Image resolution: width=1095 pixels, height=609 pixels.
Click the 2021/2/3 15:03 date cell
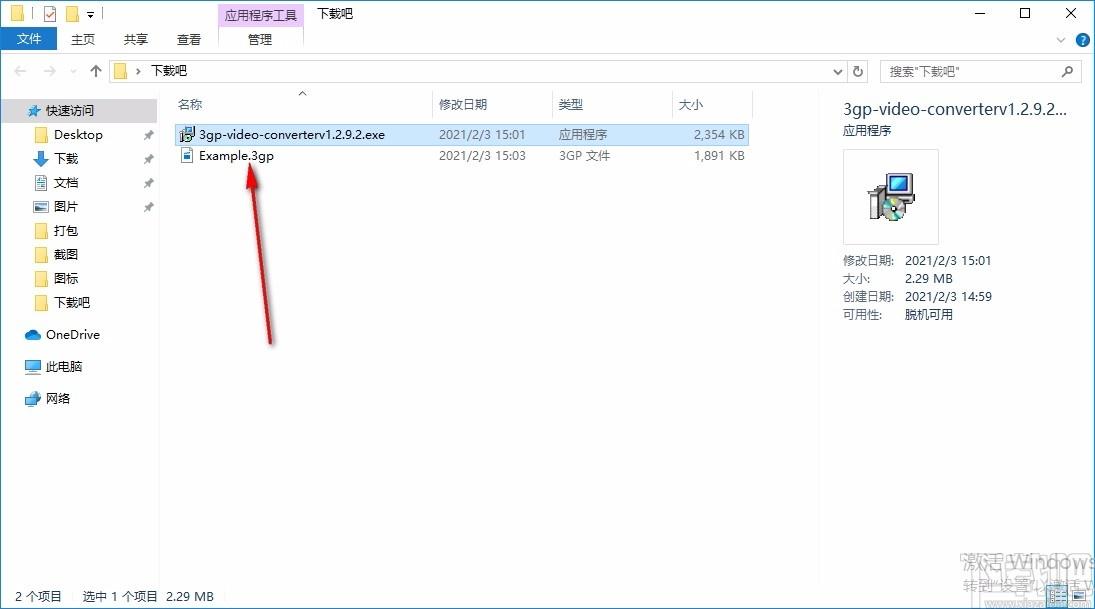(x=482, y=156)
